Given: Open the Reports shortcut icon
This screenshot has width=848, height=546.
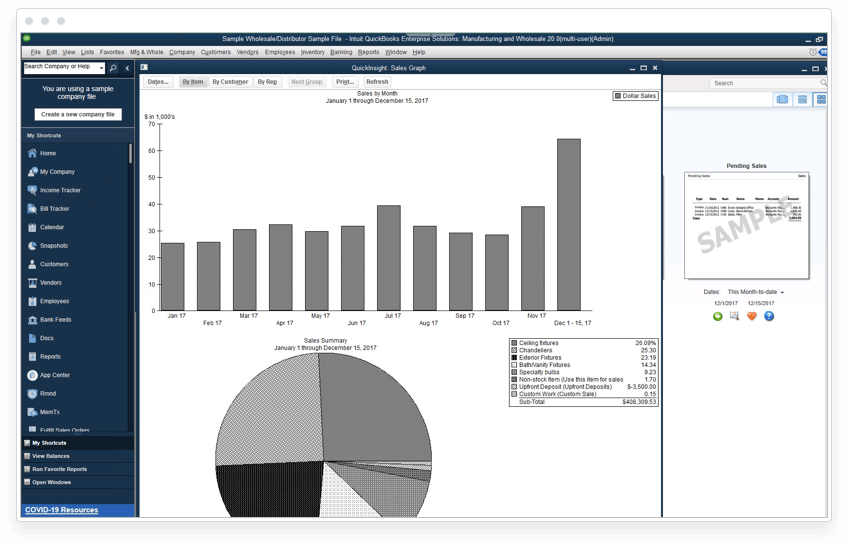Looking at the screenshot, I should [32, 356].
